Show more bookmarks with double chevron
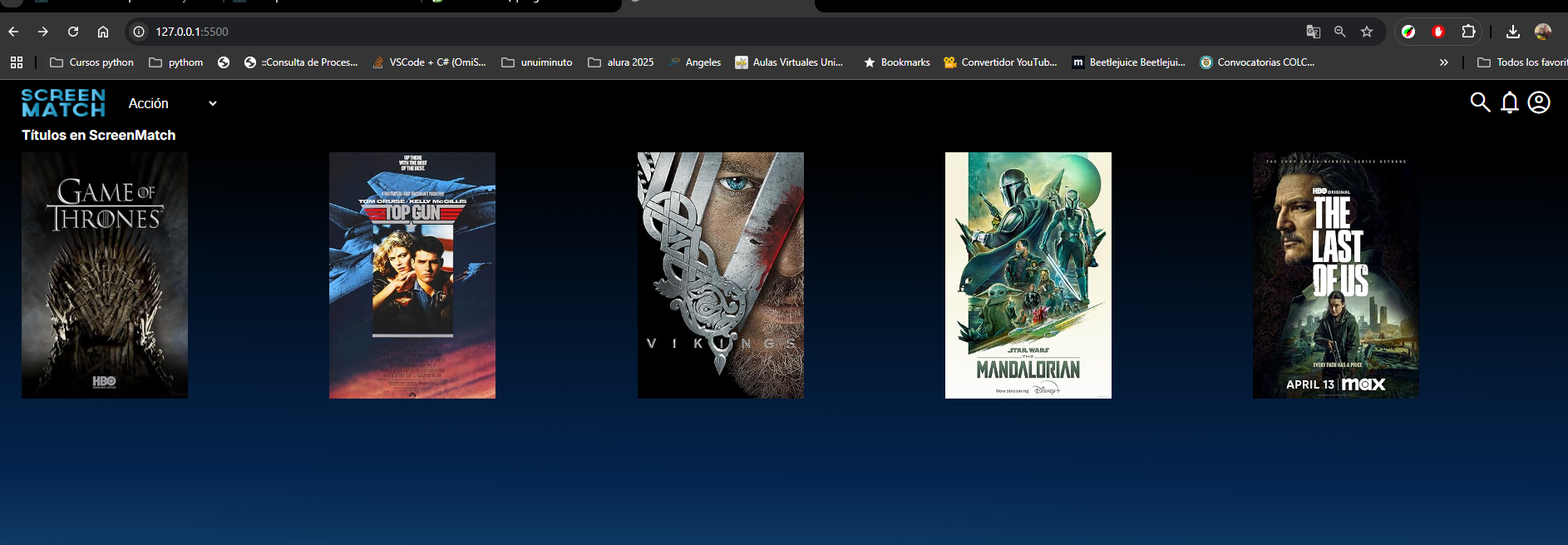The image size is (1568, 545). click(x=1444, y=62)
